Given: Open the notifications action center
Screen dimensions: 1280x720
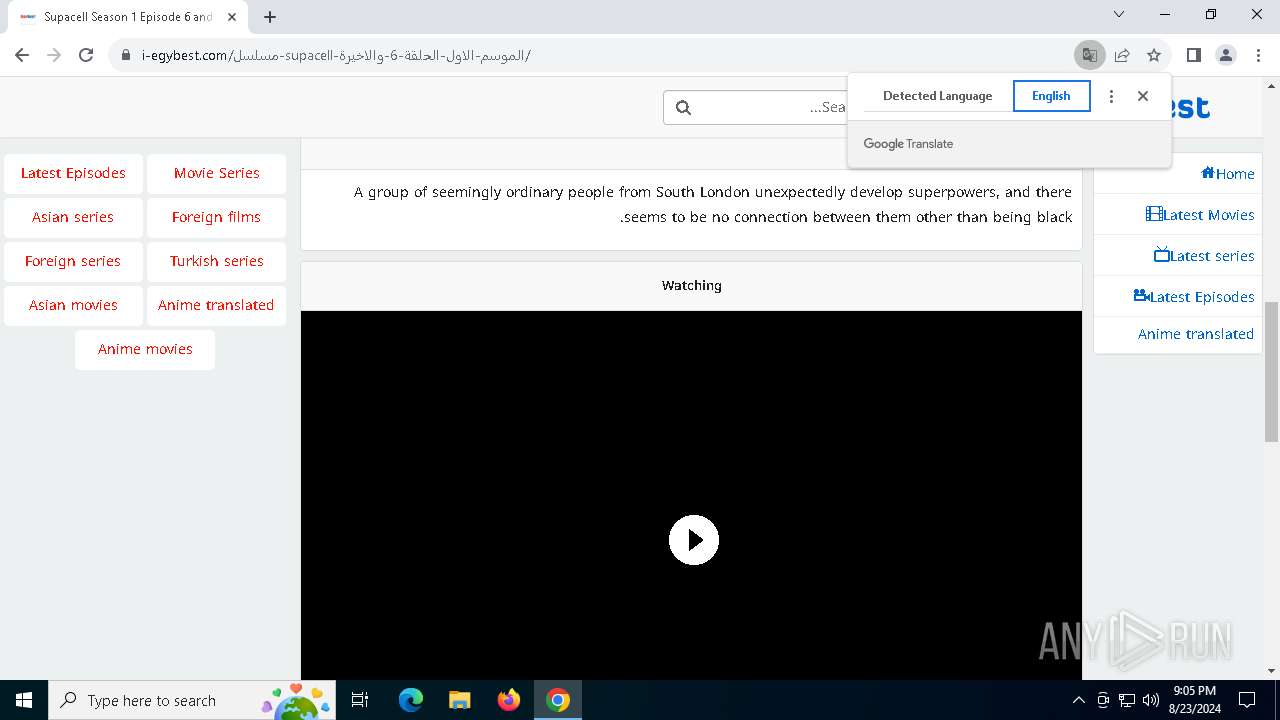Looking at the screenshot, I should 1247,700.
